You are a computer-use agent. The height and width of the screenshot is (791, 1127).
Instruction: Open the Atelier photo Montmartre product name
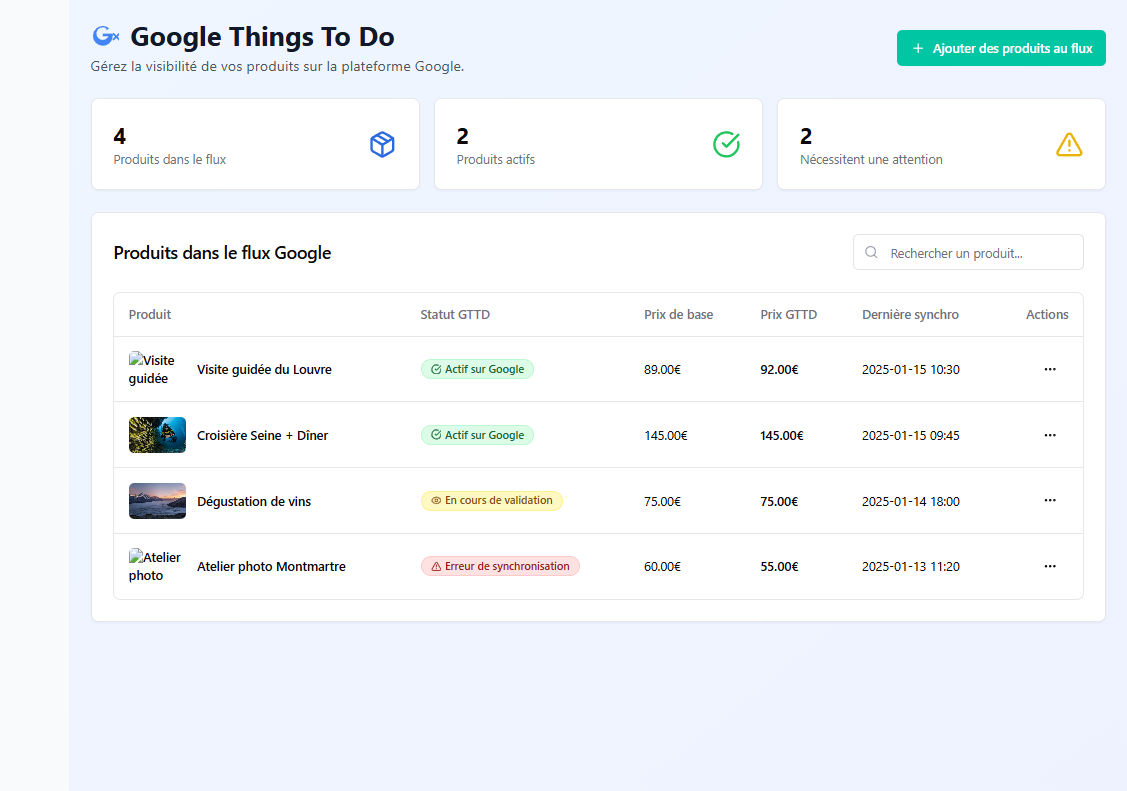271,566
